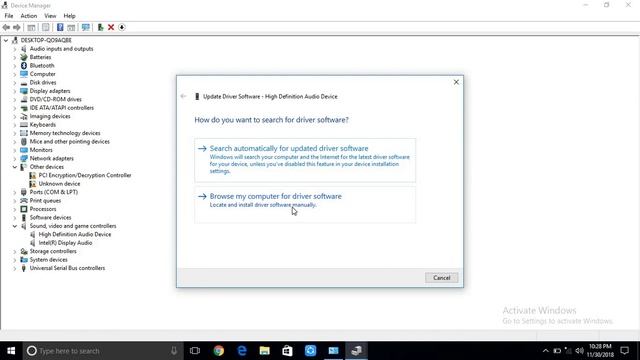
Task: Open File Explorer from the taskbar
Action: [x=264, y=351]
